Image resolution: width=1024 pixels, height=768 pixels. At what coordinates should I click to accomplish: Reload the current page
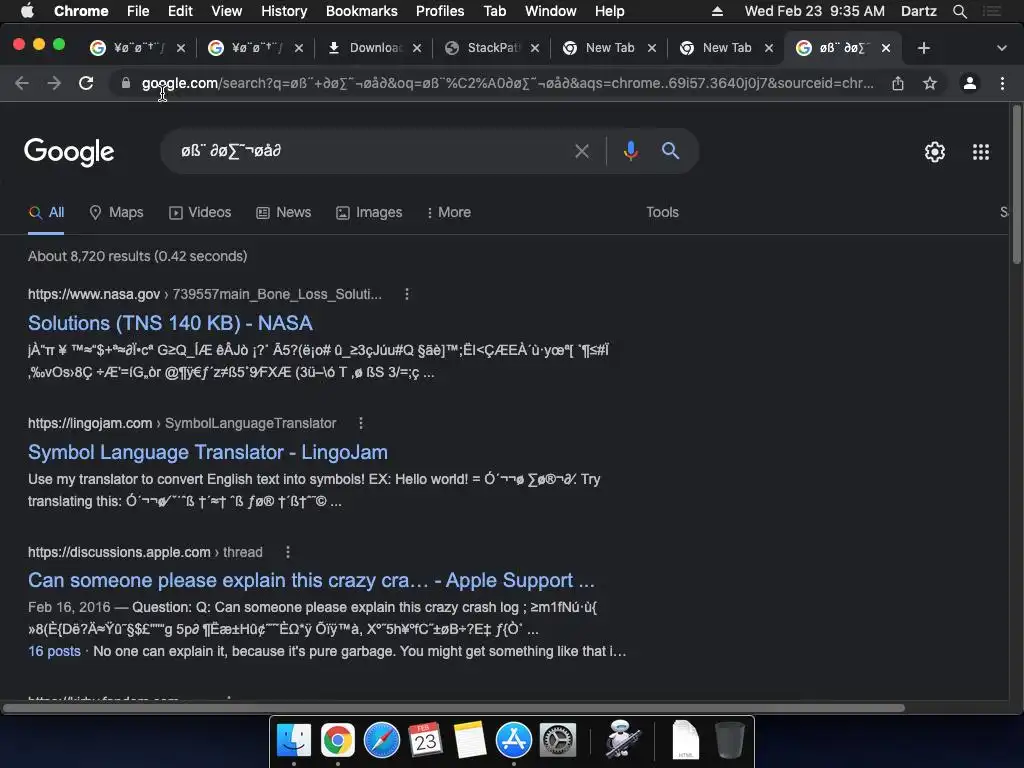(86, 84)
